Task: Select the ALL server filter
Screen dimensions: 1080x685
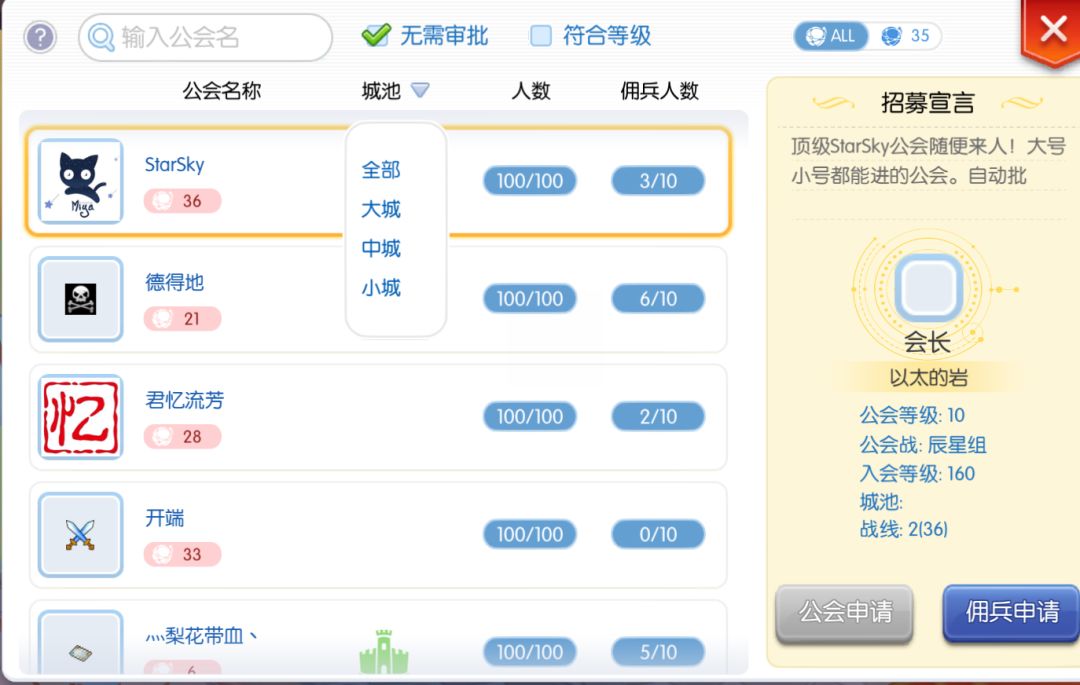Action: click(832, 36)
